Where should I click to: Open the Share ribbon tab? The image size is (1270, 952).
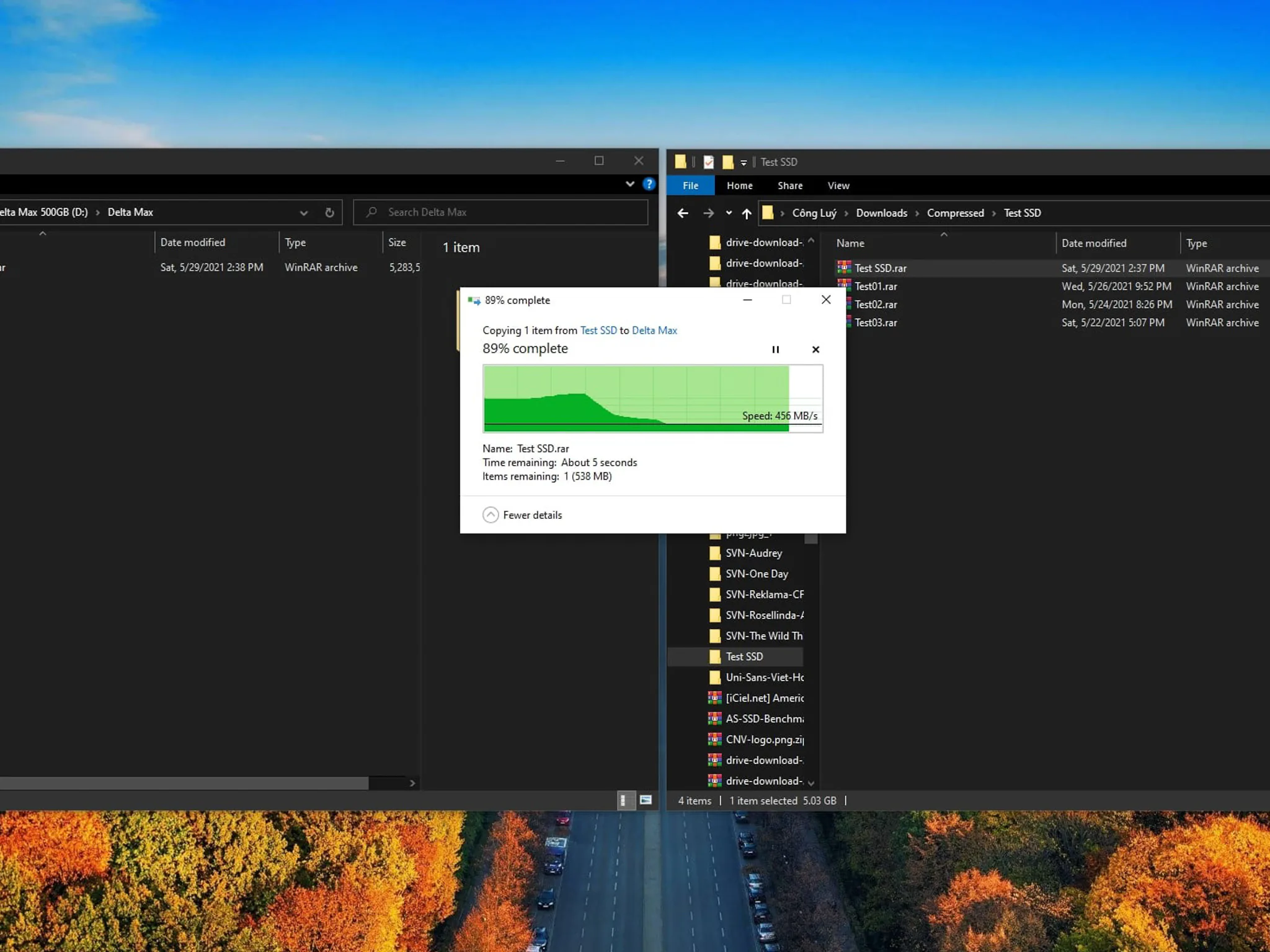(790, 185)
